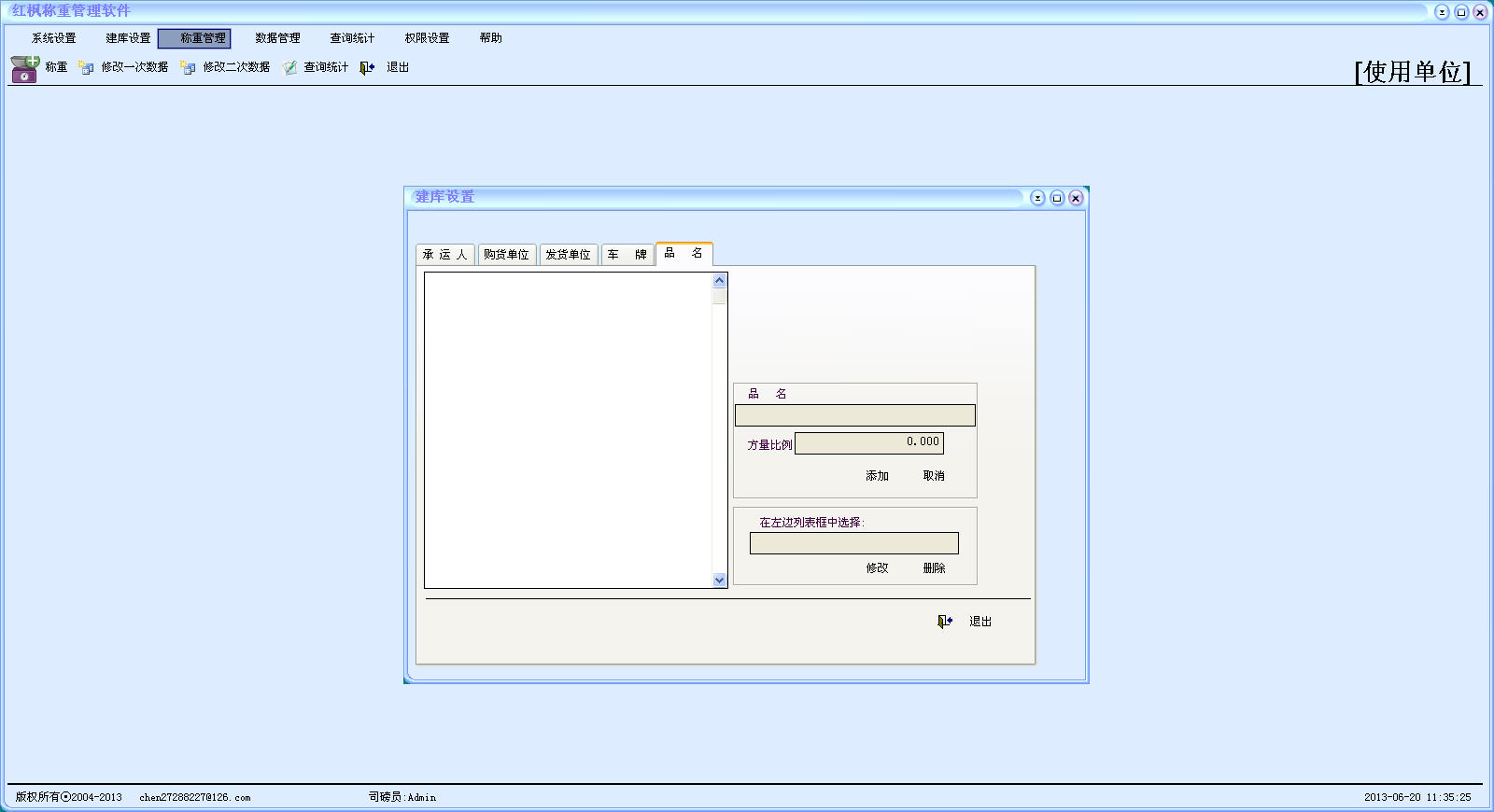
Task: Click 退出 text in the dialog
Action: click(x=980, y=622)
